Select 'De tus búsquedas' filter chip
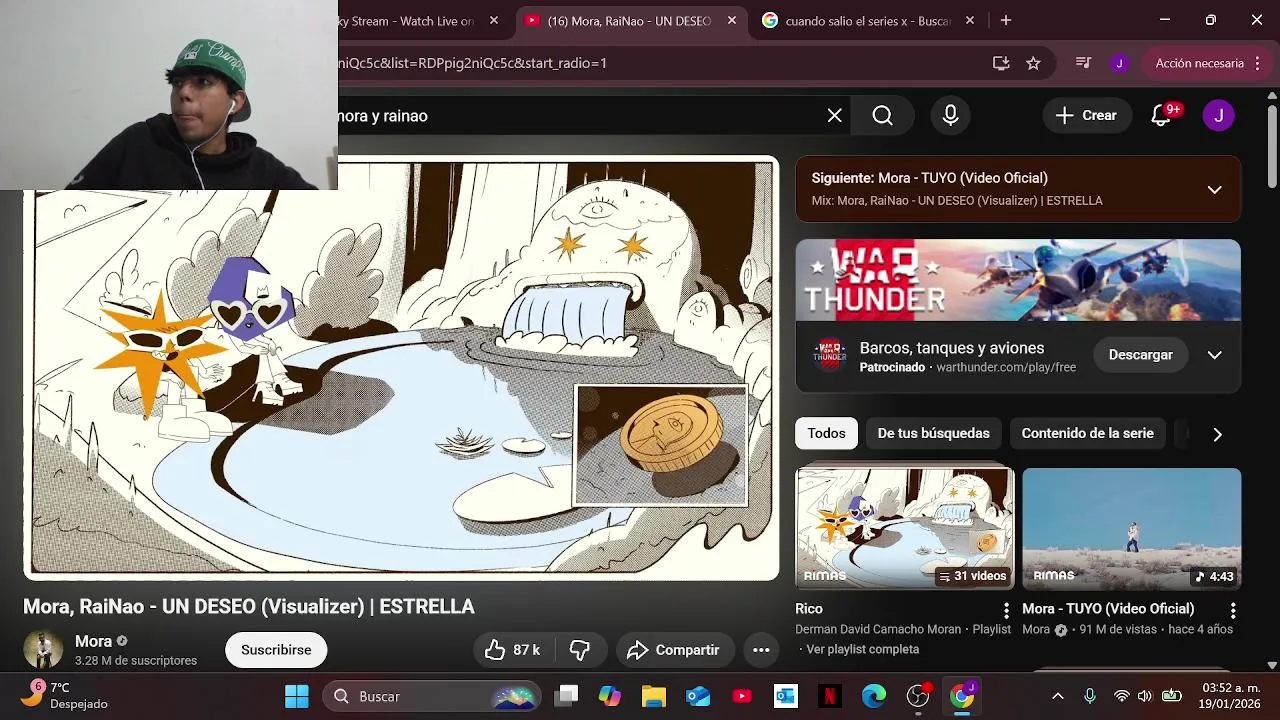Viewport: 1280px width, 720px height. pos(933,434)
